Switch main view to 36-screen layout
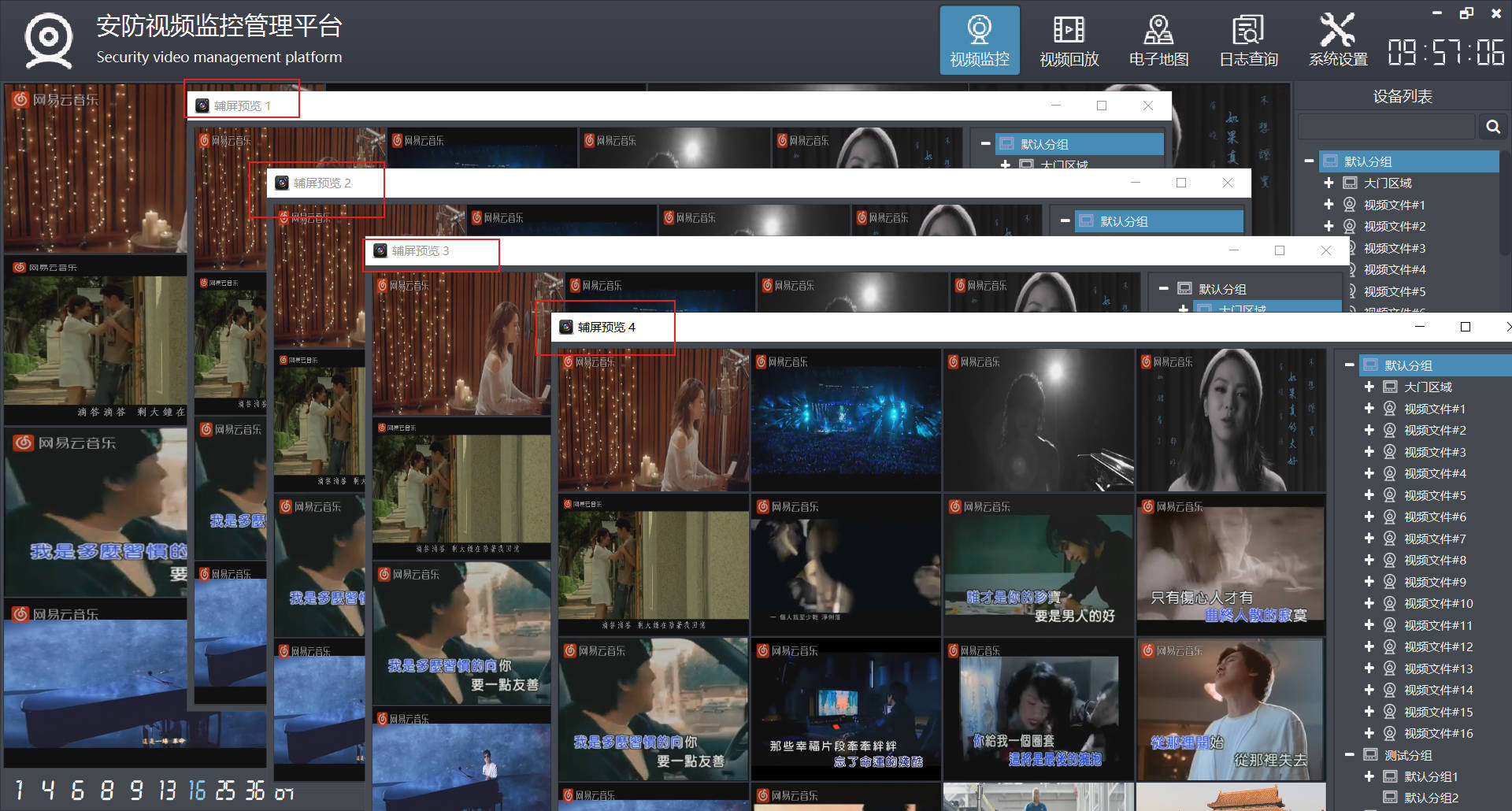This screenshot has height=811, width=1512. coord(255,791)
